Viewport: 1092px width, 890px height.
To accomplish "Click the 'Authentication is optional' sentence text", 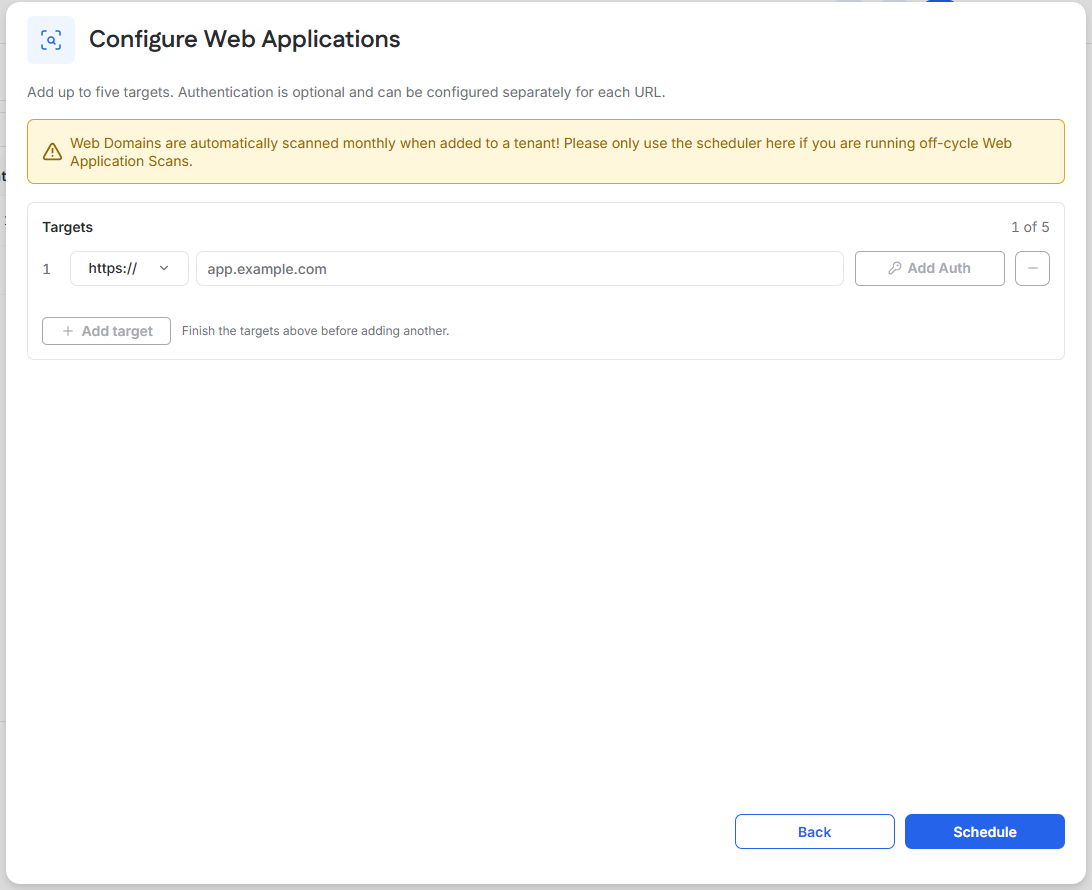I will (x=422, y=92).
